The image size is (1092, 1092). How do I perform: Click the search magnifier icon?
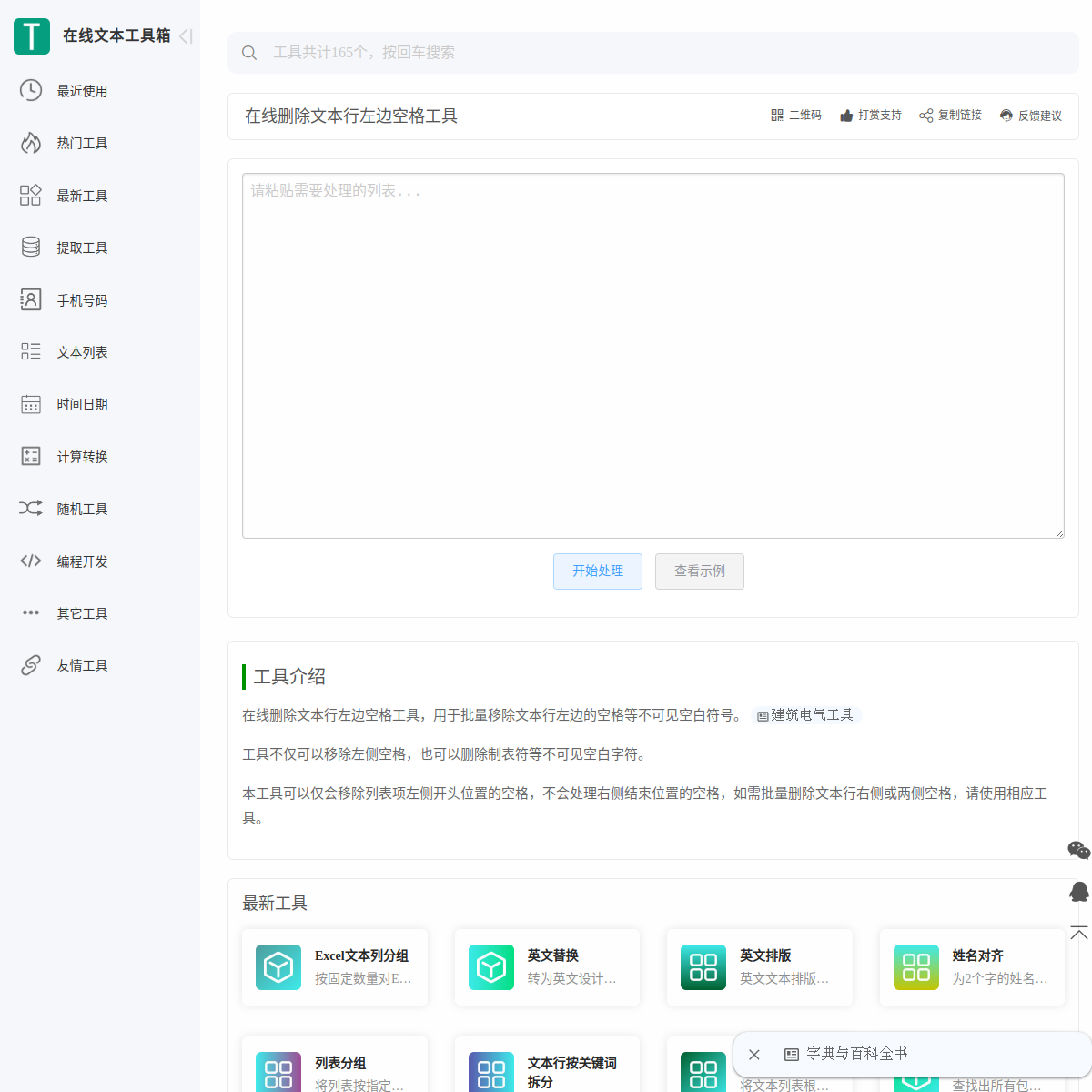point(249,53)
